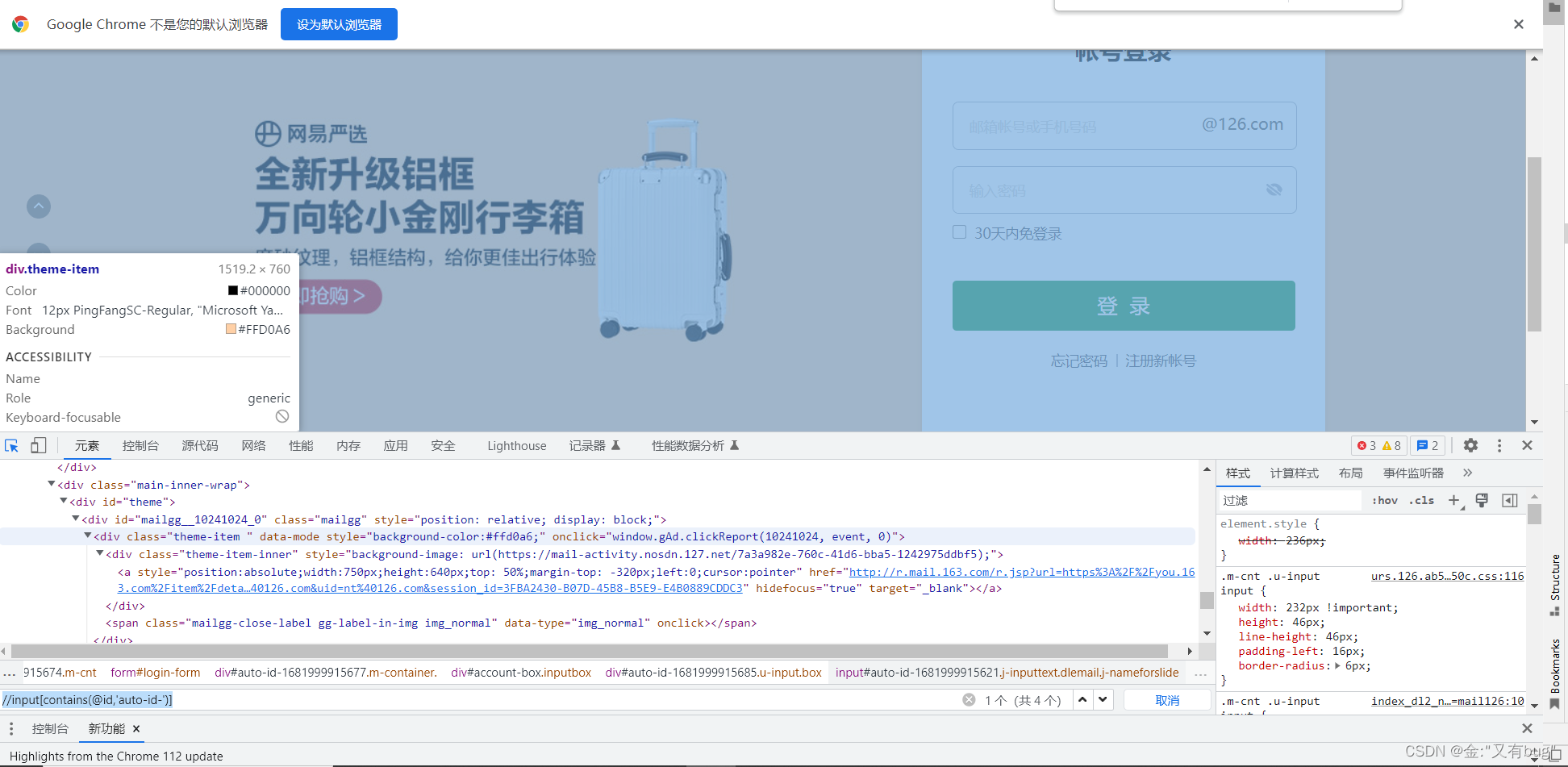This screenshot has width=1568, height=767.
Task: Open the Structure side panel
Action: [x=1555, y=585]
